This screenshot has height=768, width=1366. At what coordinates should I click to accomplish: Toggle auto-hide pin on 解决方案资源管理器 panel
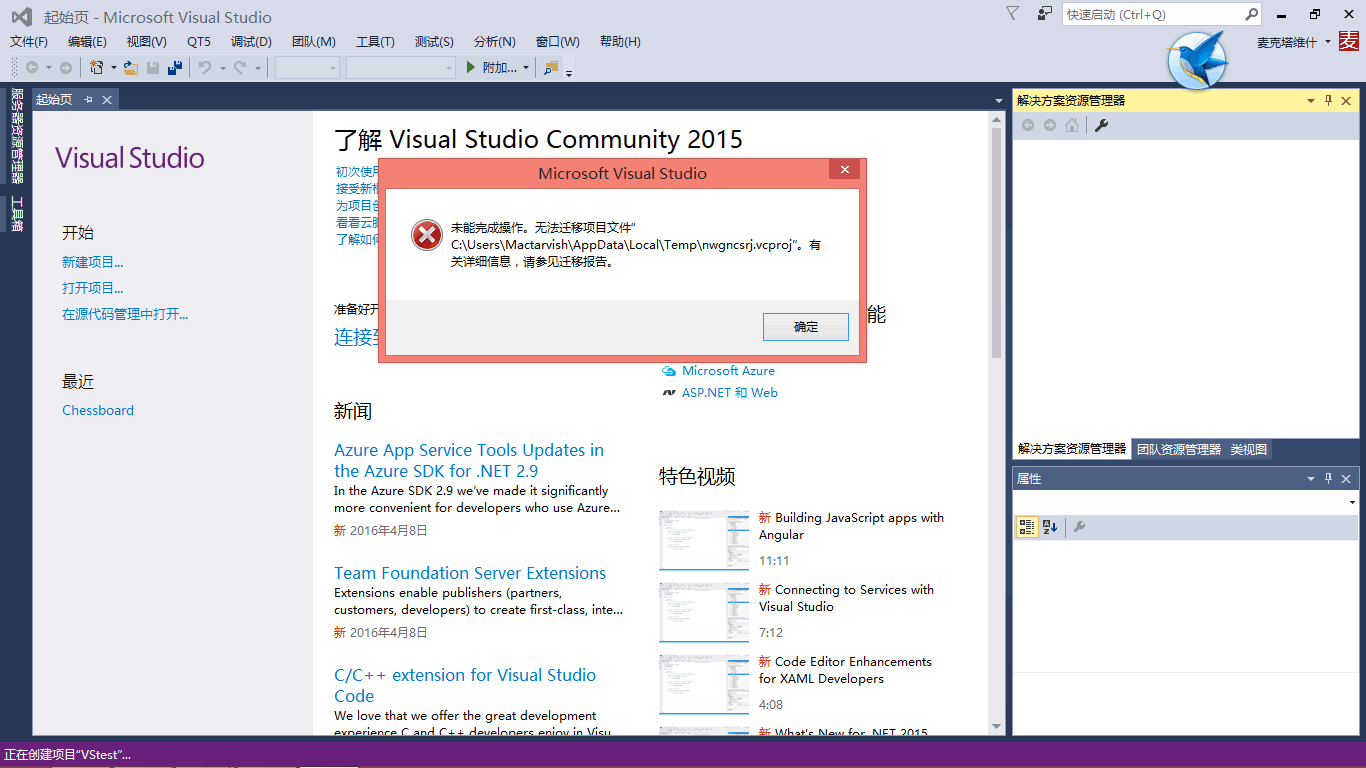point(1329,101)
